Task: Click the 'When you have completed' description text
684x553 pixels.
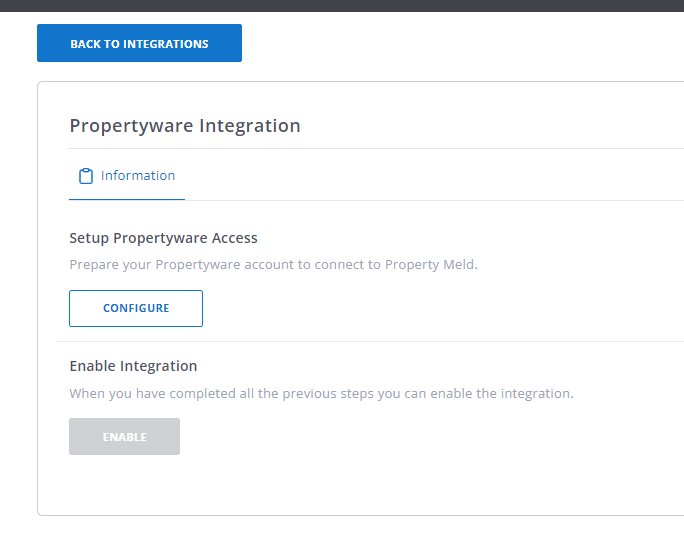Action: [321, 393]
